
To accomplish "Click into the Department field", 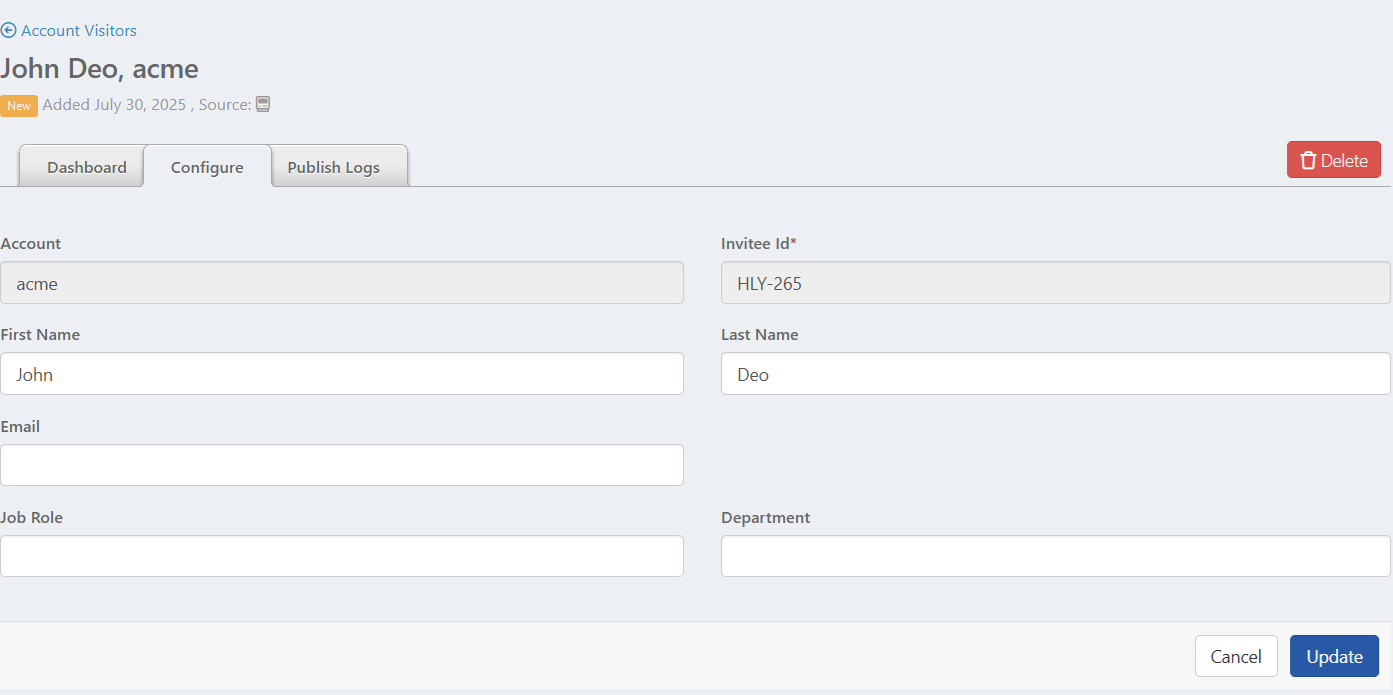I will (x=1055, y=556).
